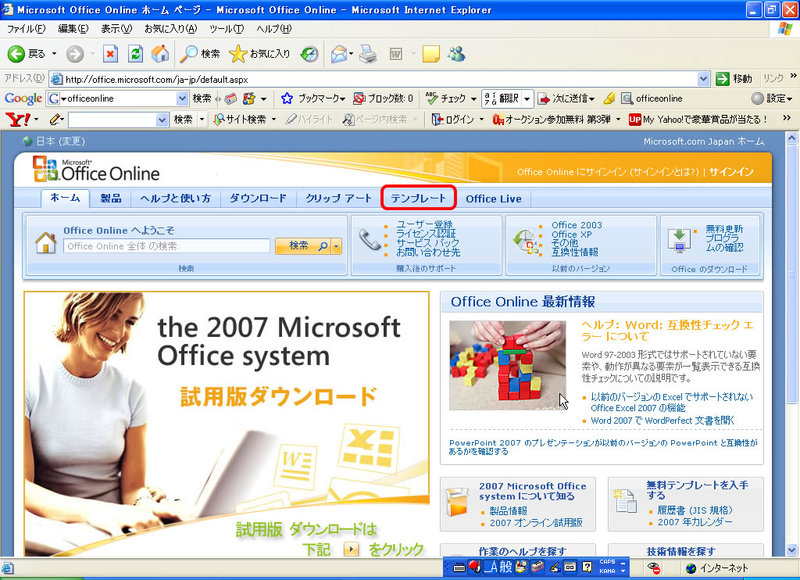
Task: Open the Google search box dropdown
Action: click(x=182, y=98)
